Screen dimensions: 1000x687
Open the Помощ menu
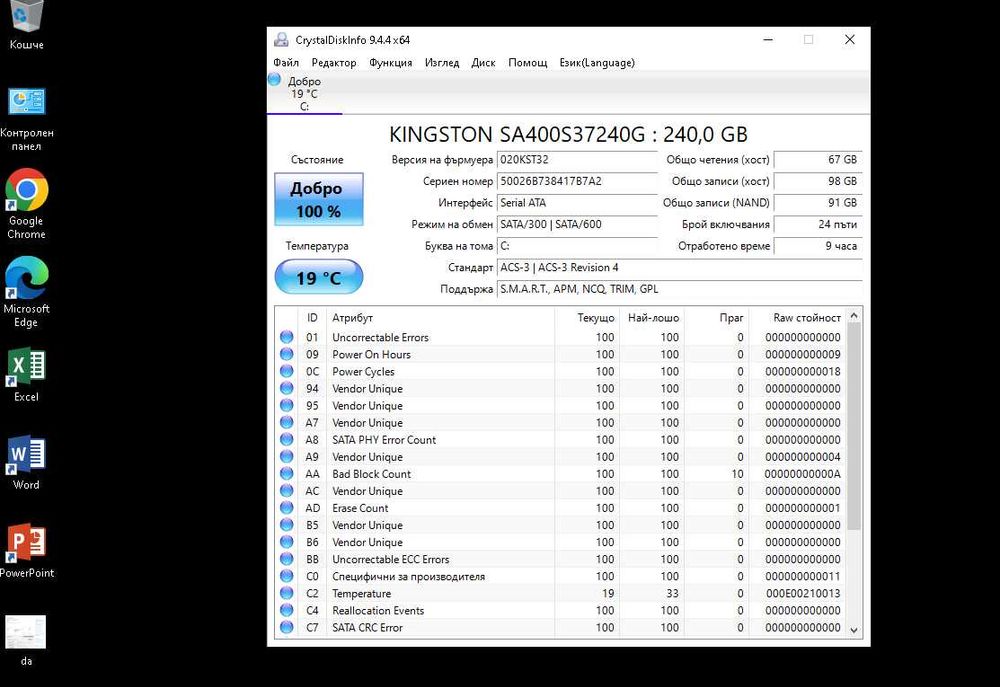527,63
